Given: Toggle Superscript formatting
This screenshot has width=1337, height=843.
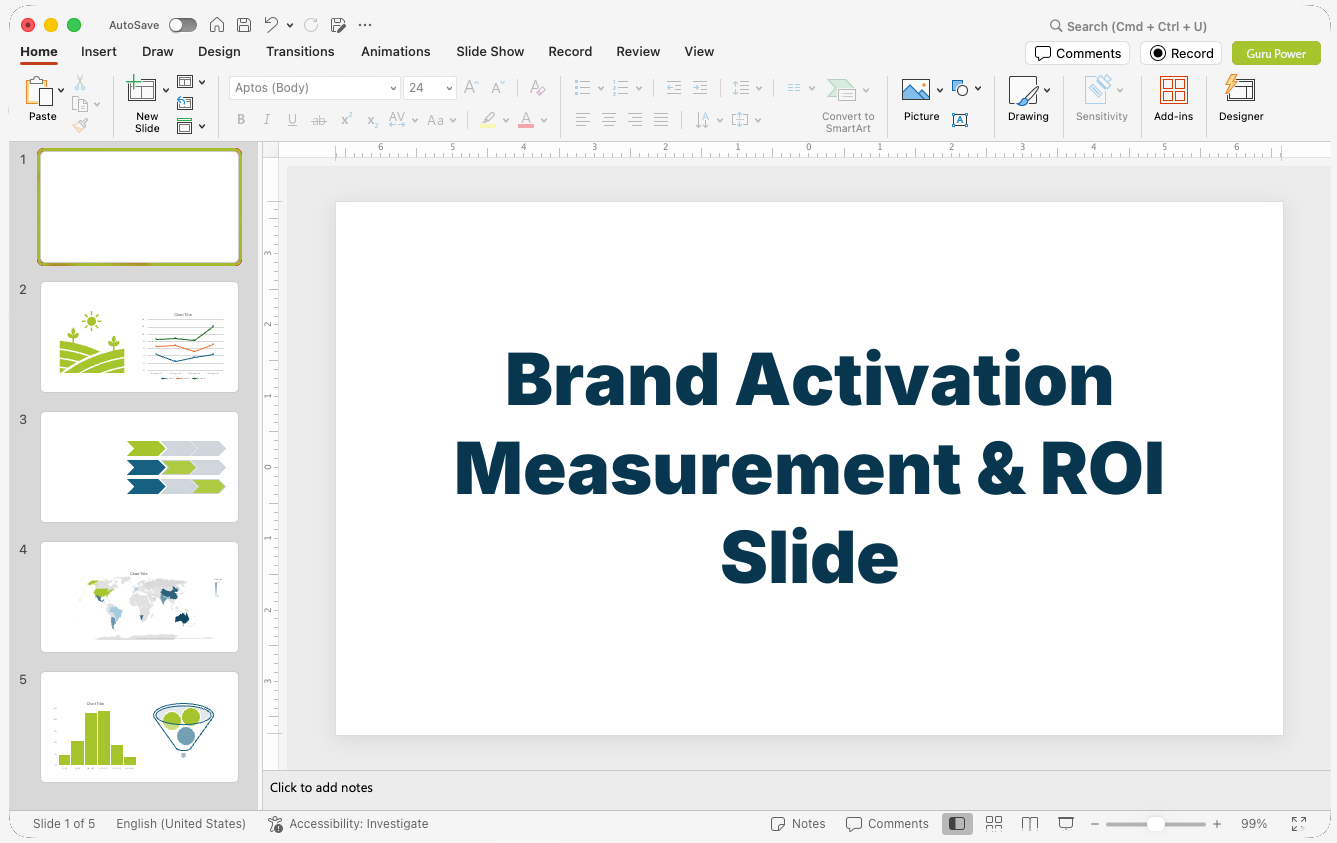Looking at the screenshot, I should tap(346, 120).
